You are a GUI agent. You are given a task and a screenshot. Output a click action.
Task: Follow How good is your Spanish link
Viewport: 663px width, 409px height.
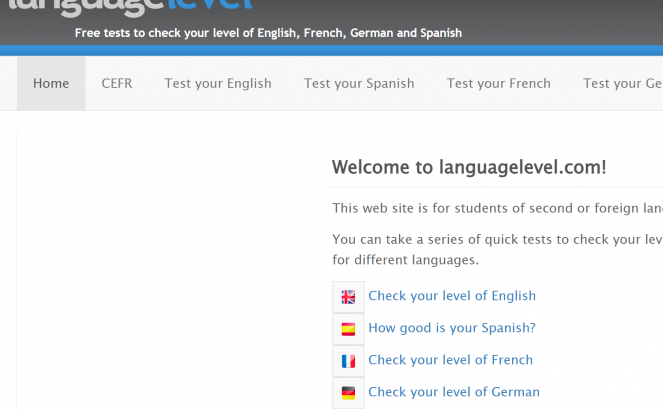pyautogui.click(x=452, y=328)
